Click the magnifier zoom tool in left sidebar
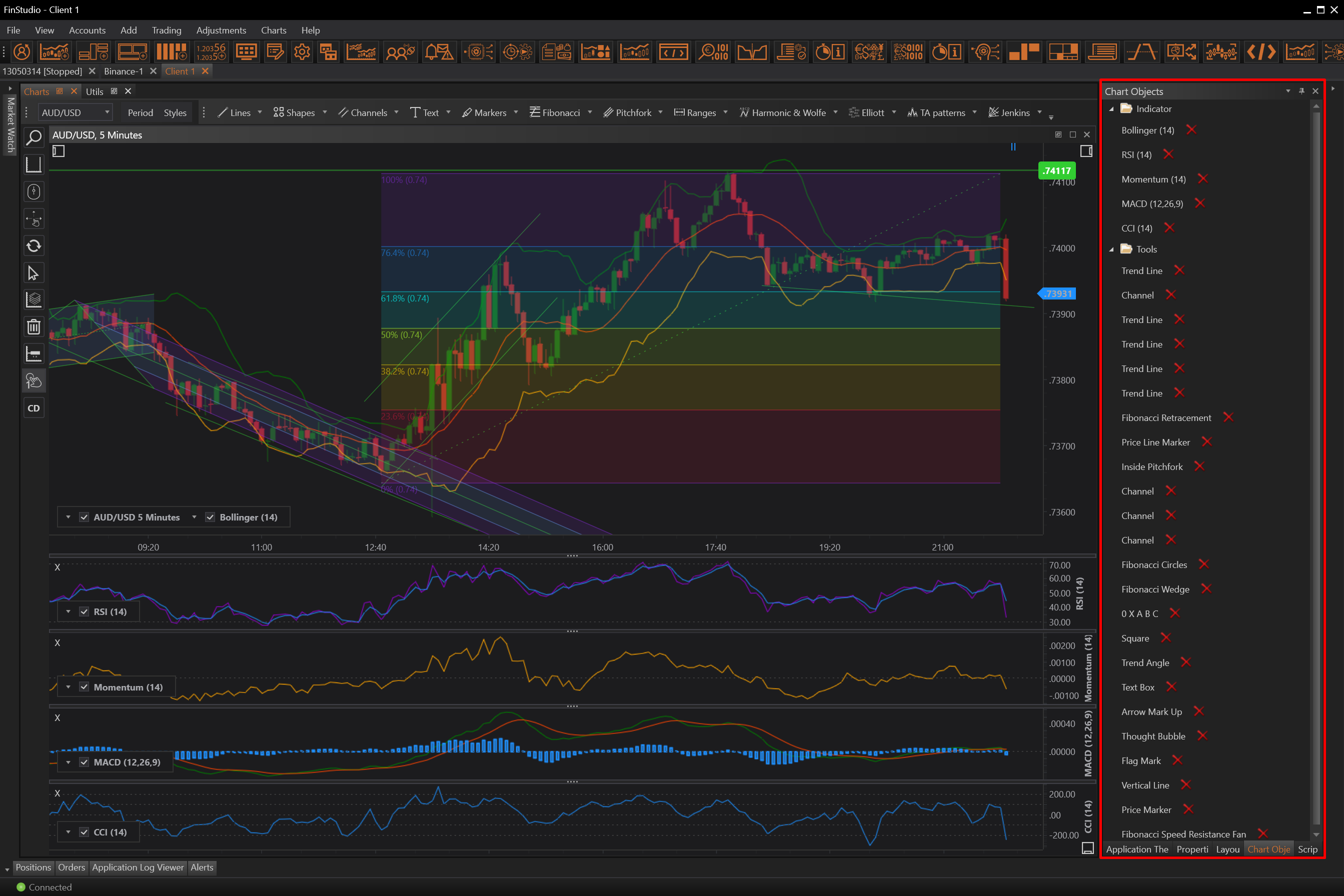This screenshot has width=1344, height=896. pyautogui.click(x=34, y=137)
